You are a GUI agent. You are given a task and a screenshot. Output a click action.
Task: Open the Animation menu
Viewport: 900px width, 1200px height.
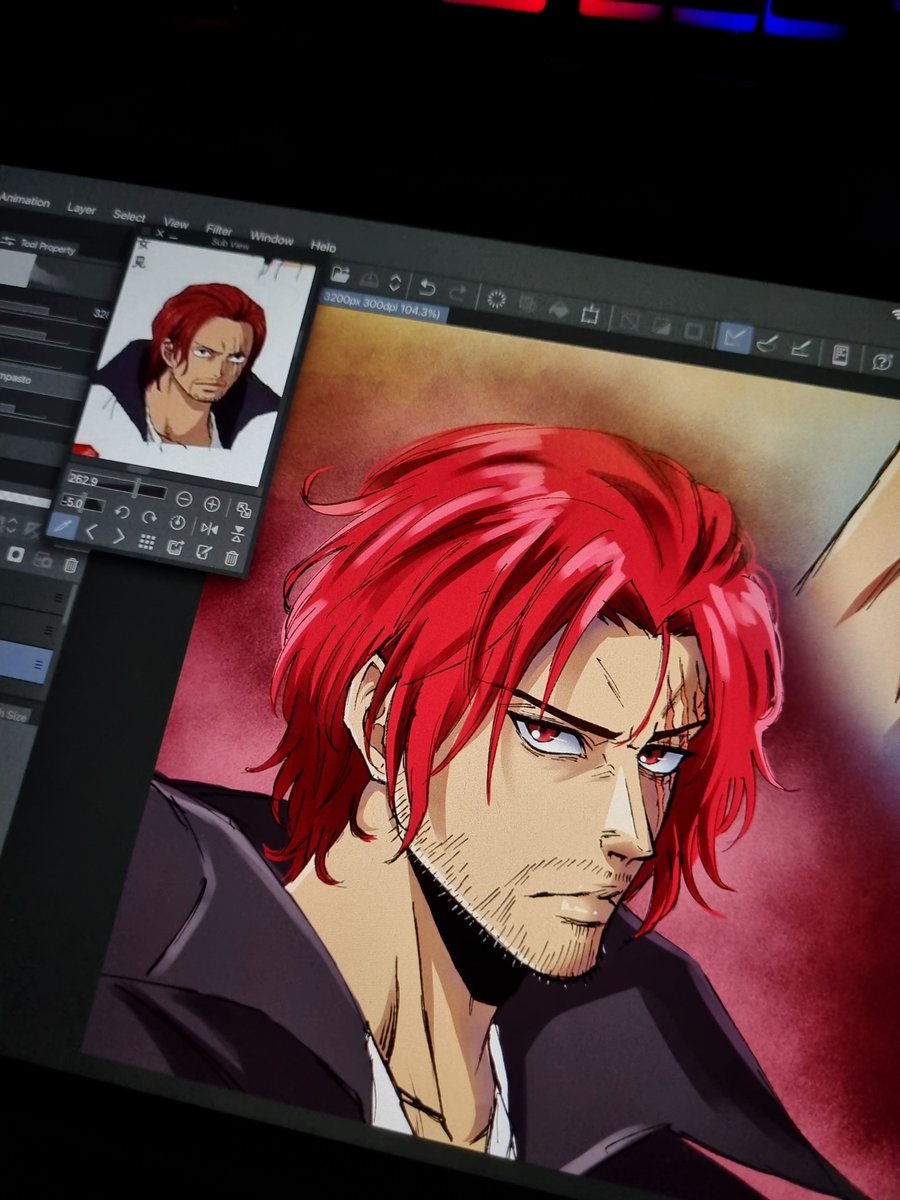(x=25, y=201)
